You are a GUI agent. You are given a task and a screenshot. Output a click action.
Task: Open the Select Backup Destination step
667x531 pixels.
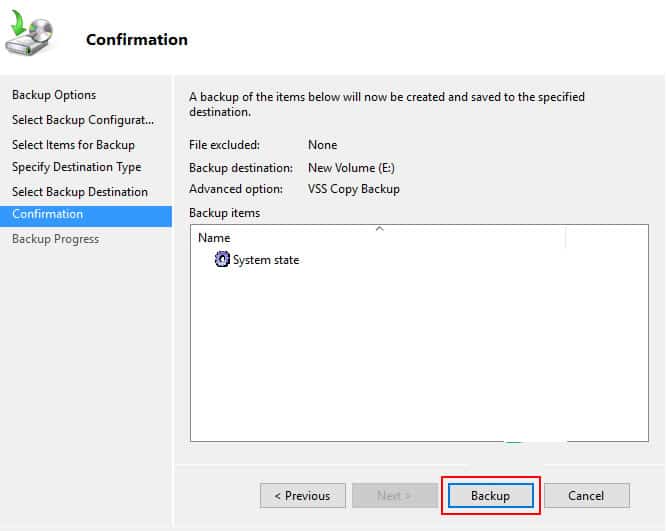point(80,192)
